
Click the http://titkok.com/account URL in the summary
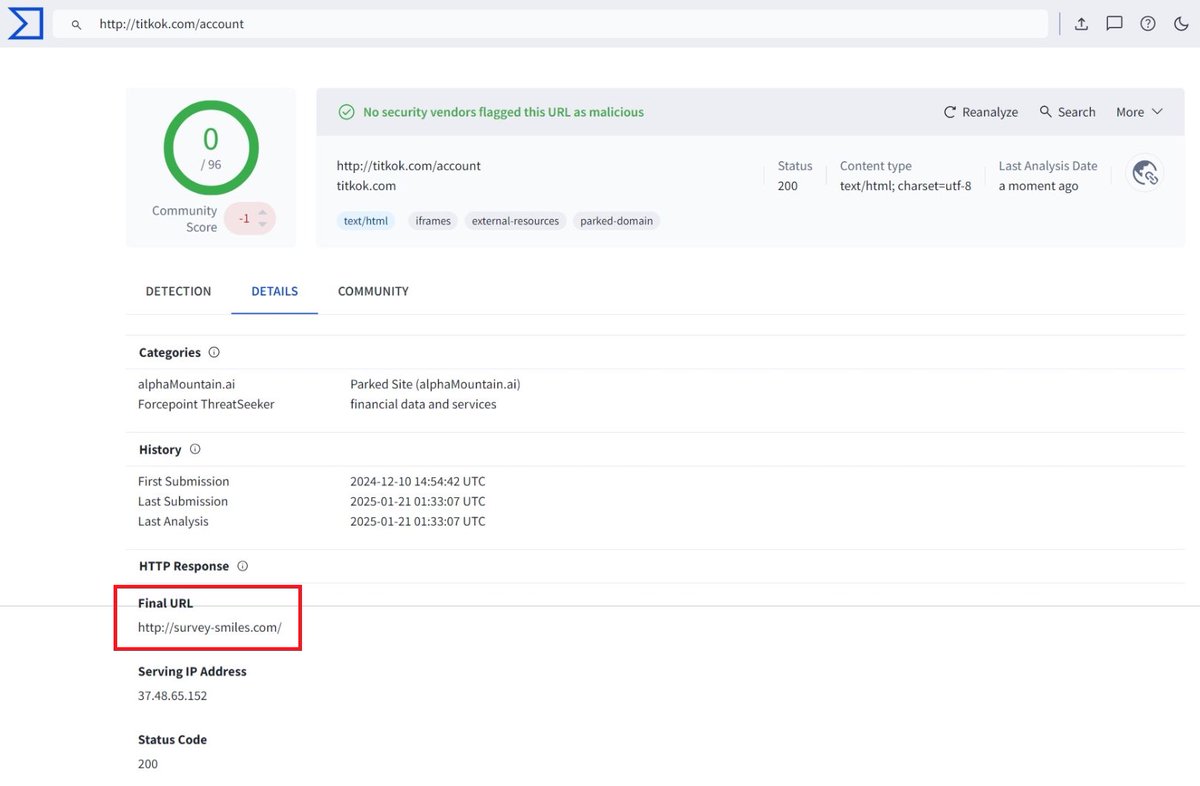pos(409,166)
